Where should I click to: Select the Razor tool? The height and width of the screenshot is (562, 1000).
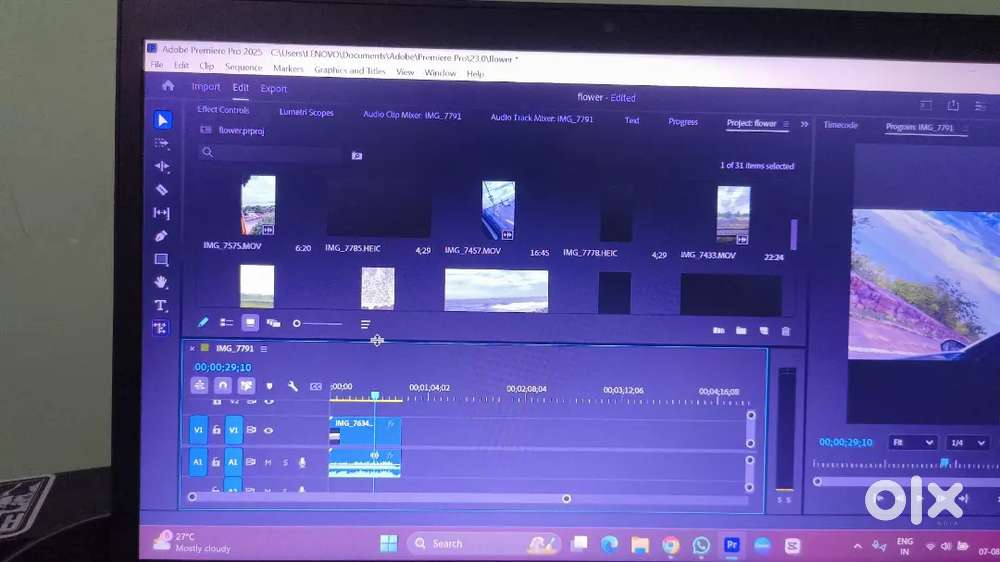coord(162,190)
